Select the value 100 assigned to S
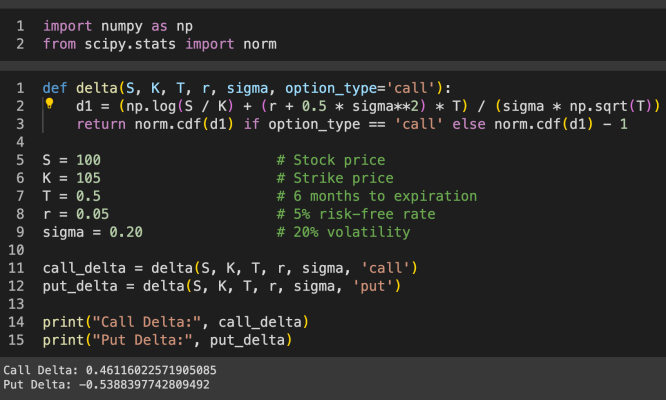 [88, 160]
